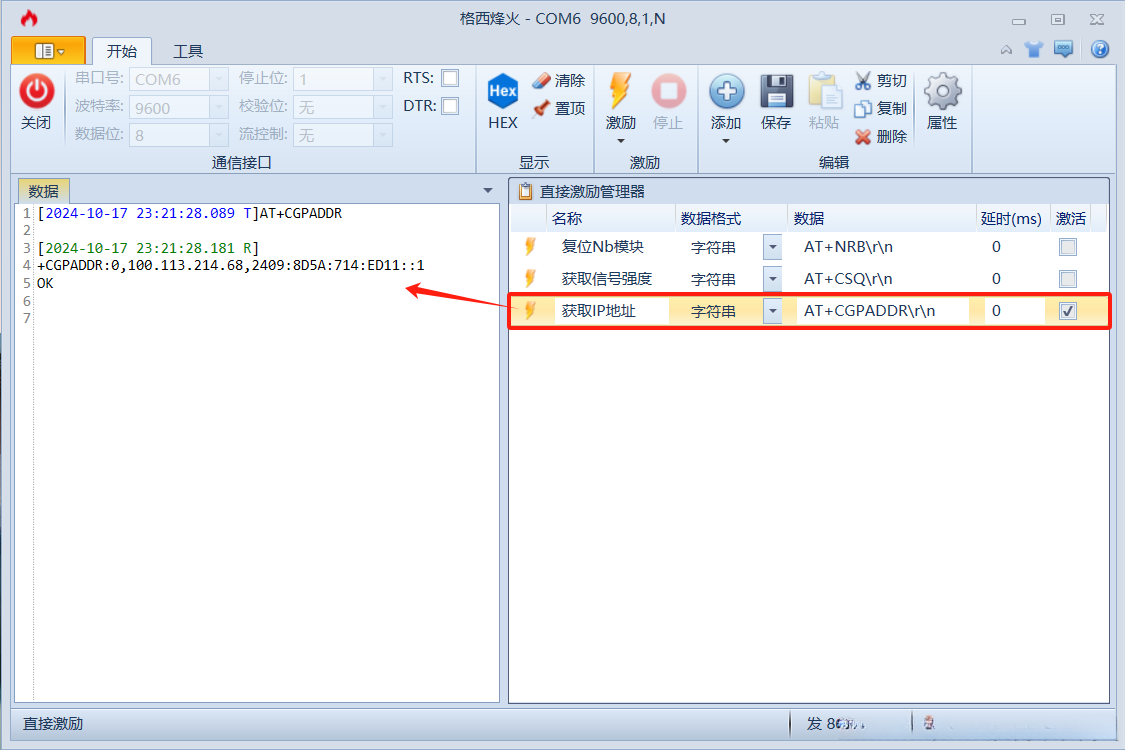Open the 停止位 dropdown
This screenshot has height=750, width=1125.
pos(382,79)
